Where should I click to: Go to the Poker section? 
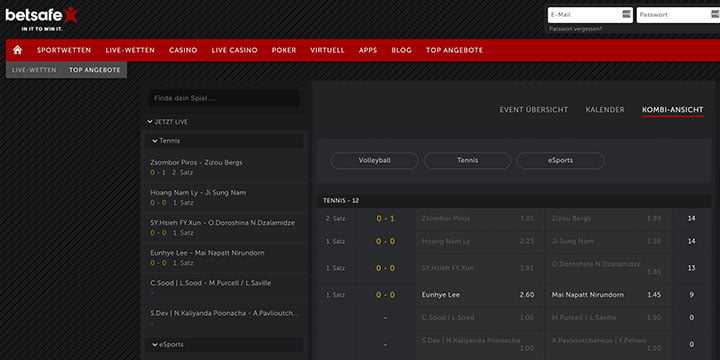coord(284,51)
